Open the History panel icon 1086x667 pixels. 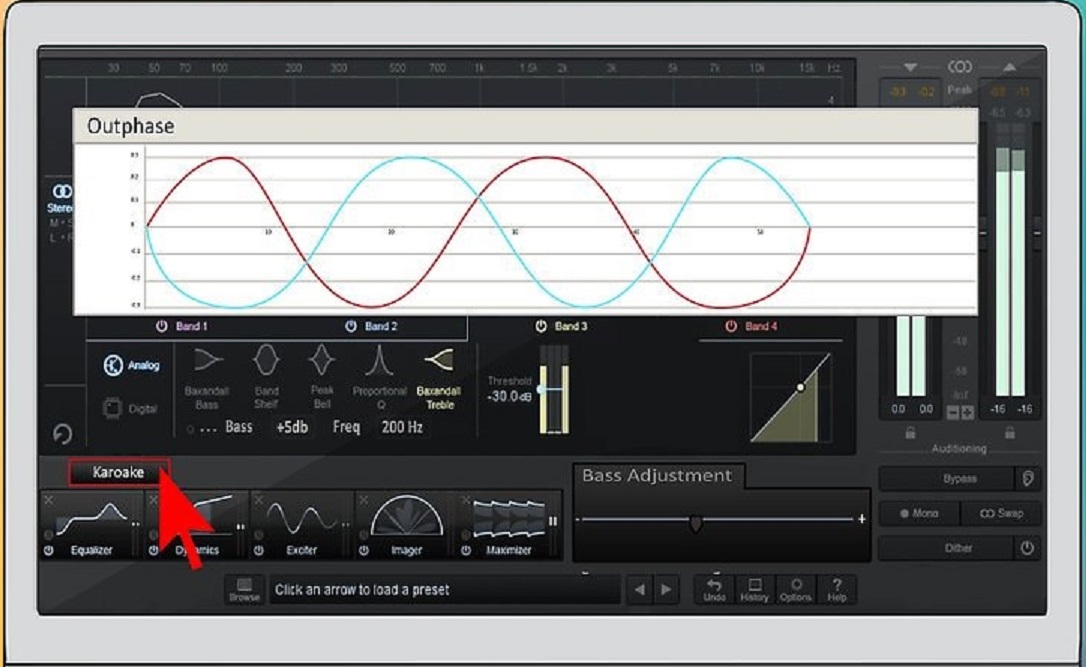[755, 585]
